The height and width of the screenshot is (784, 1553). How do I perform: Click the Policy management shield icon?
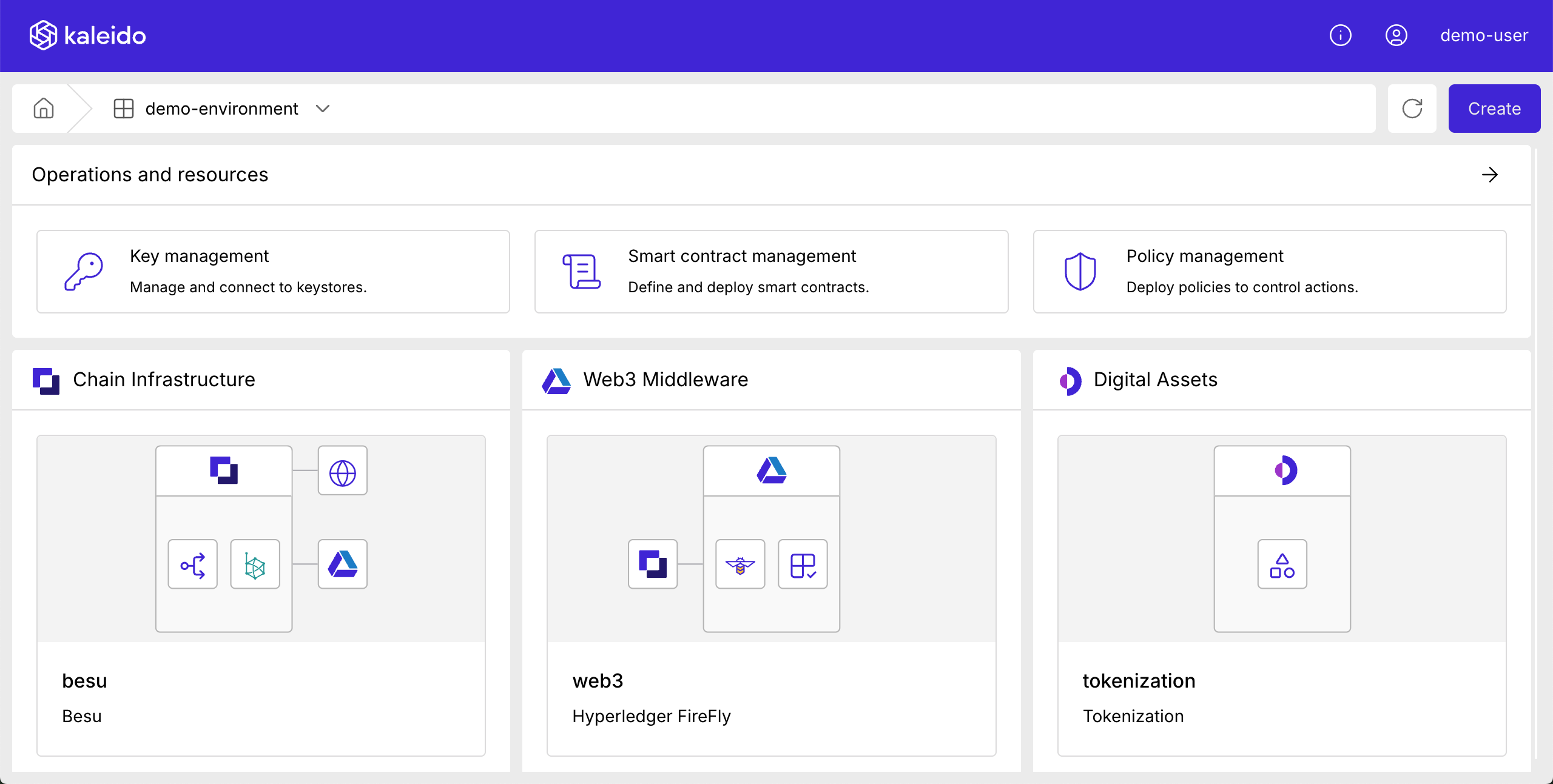pyautogui.click(x=1080, y=272)
